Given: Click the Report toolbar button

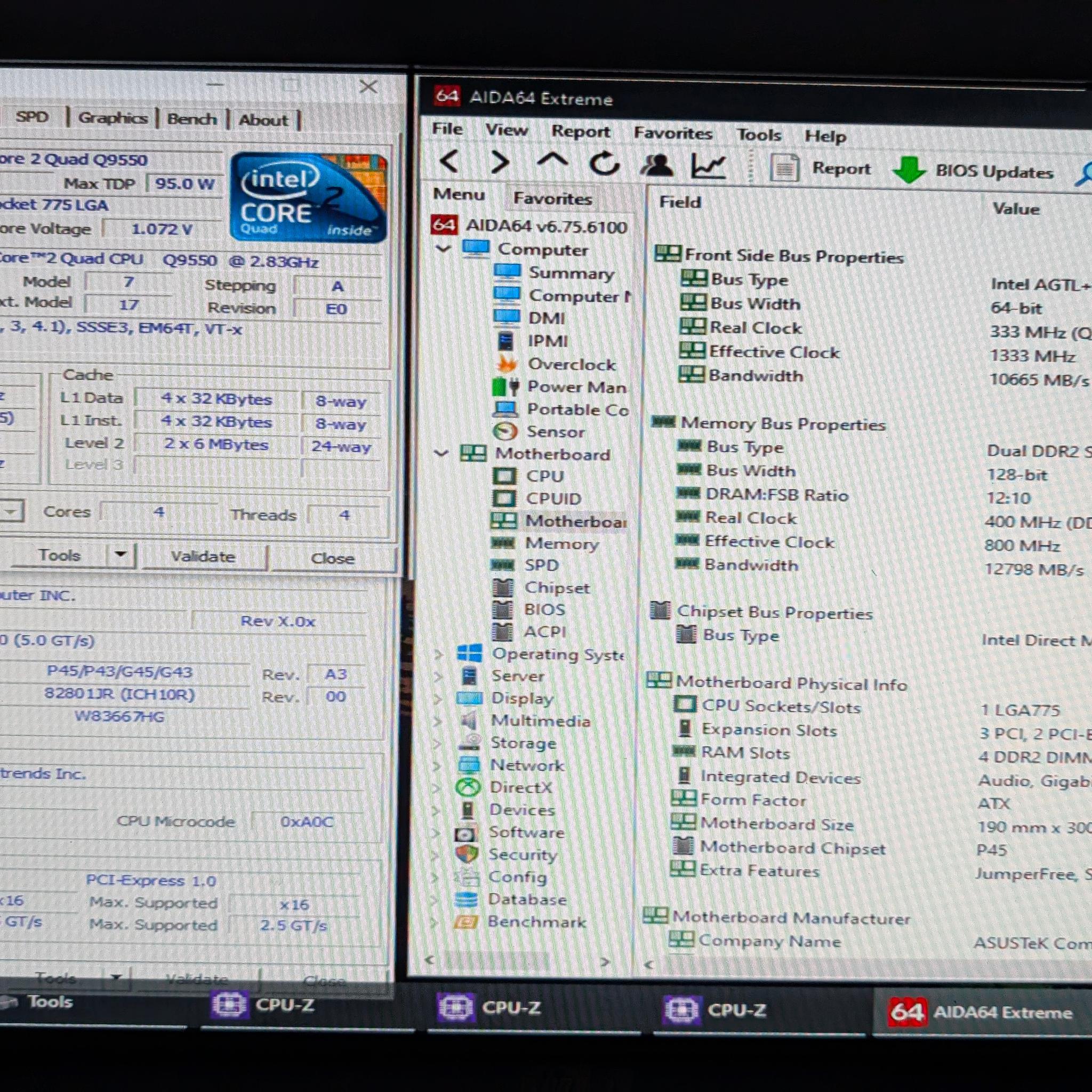Looking at the screenshot, I should [820, 168].
